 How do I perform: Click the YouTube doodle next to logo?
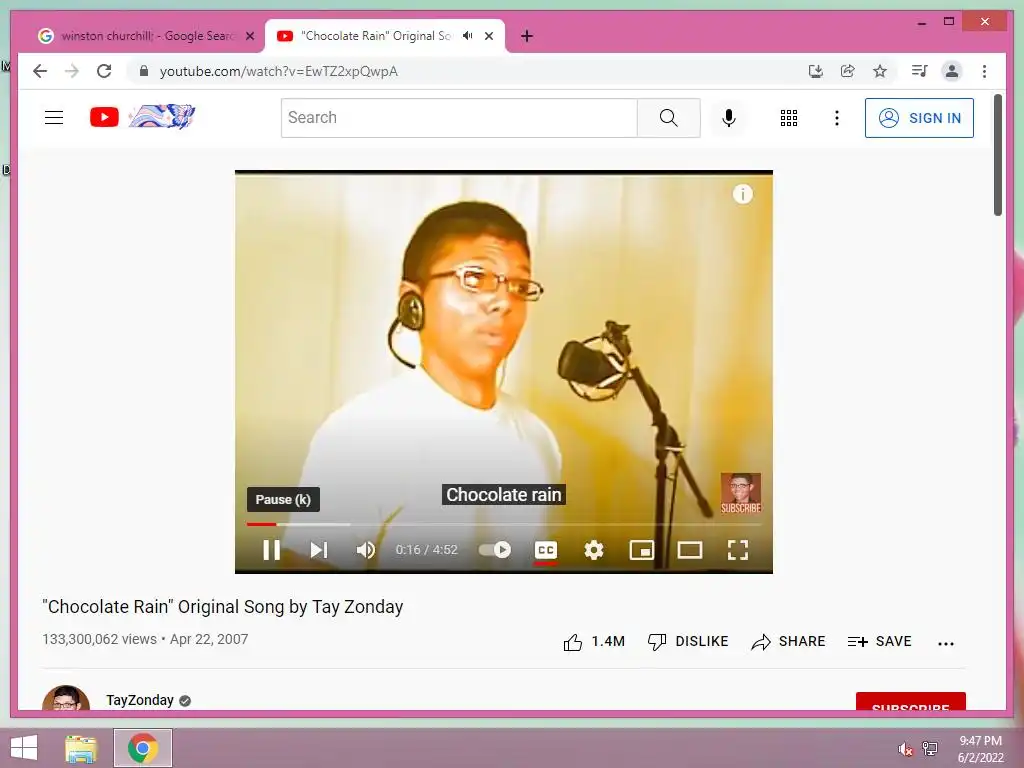click(x=162, y=116)
